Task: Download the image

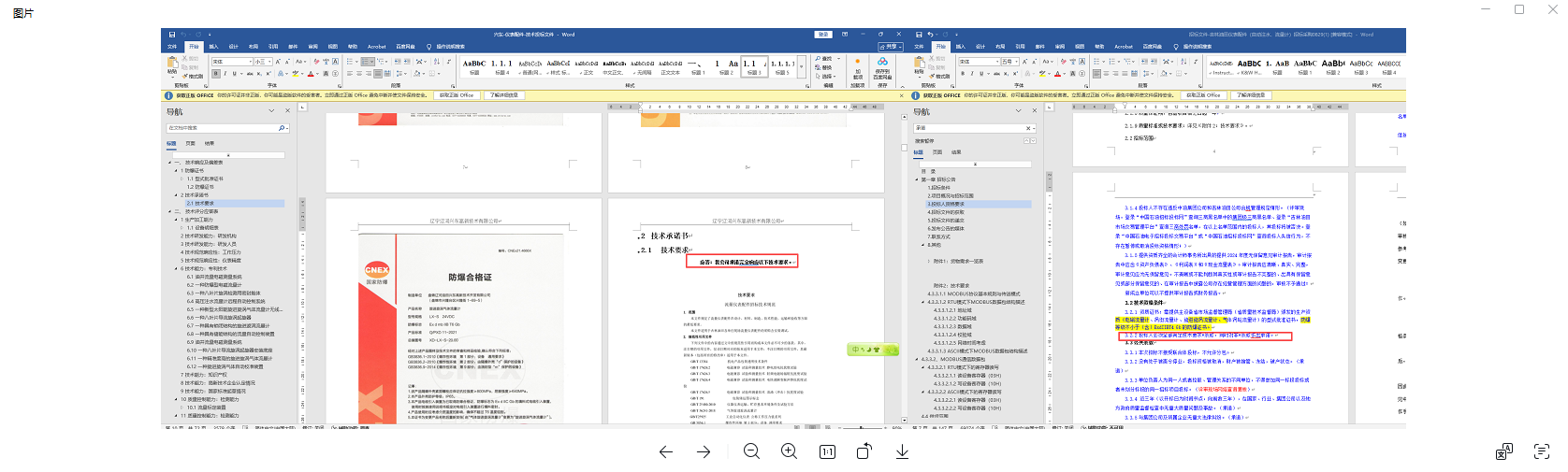Action: click(x=902, y=451)
